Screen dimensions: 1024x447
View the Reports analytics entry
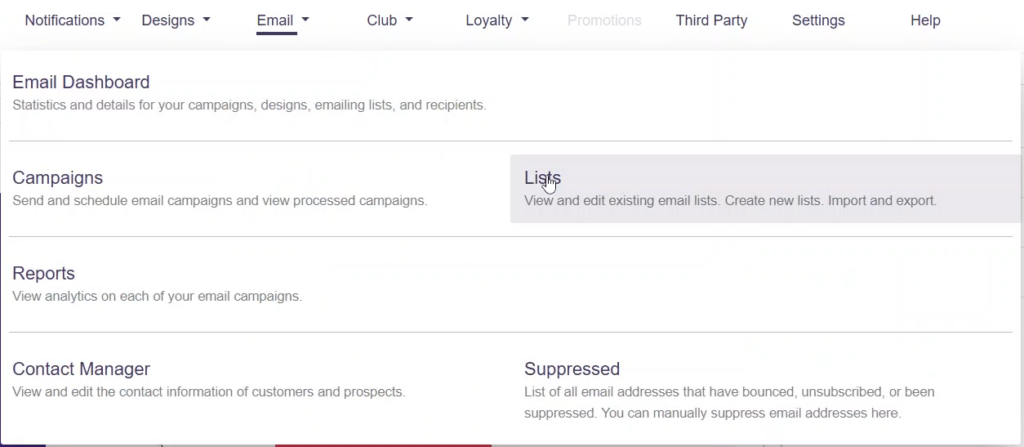[44, 274]
